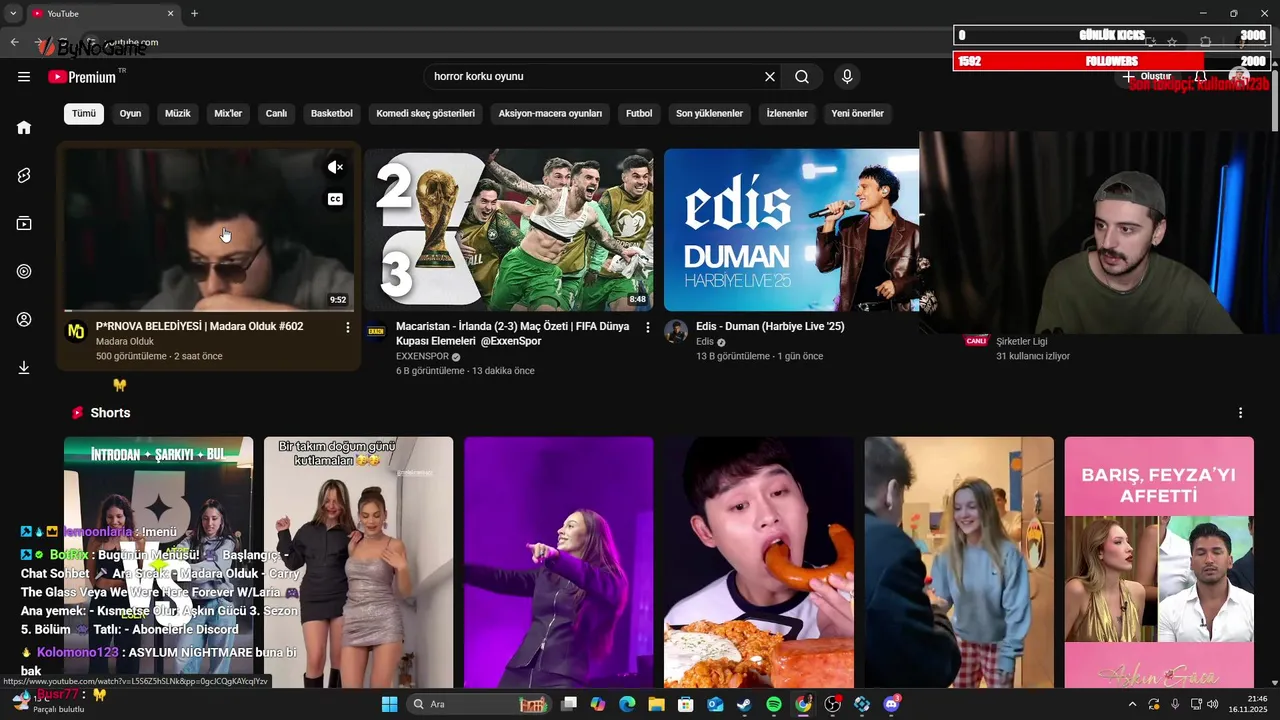Select the Aksiyon-macera oyunları chip
The width and height of the screenshot is (1280, 720).
coord(550,113)
